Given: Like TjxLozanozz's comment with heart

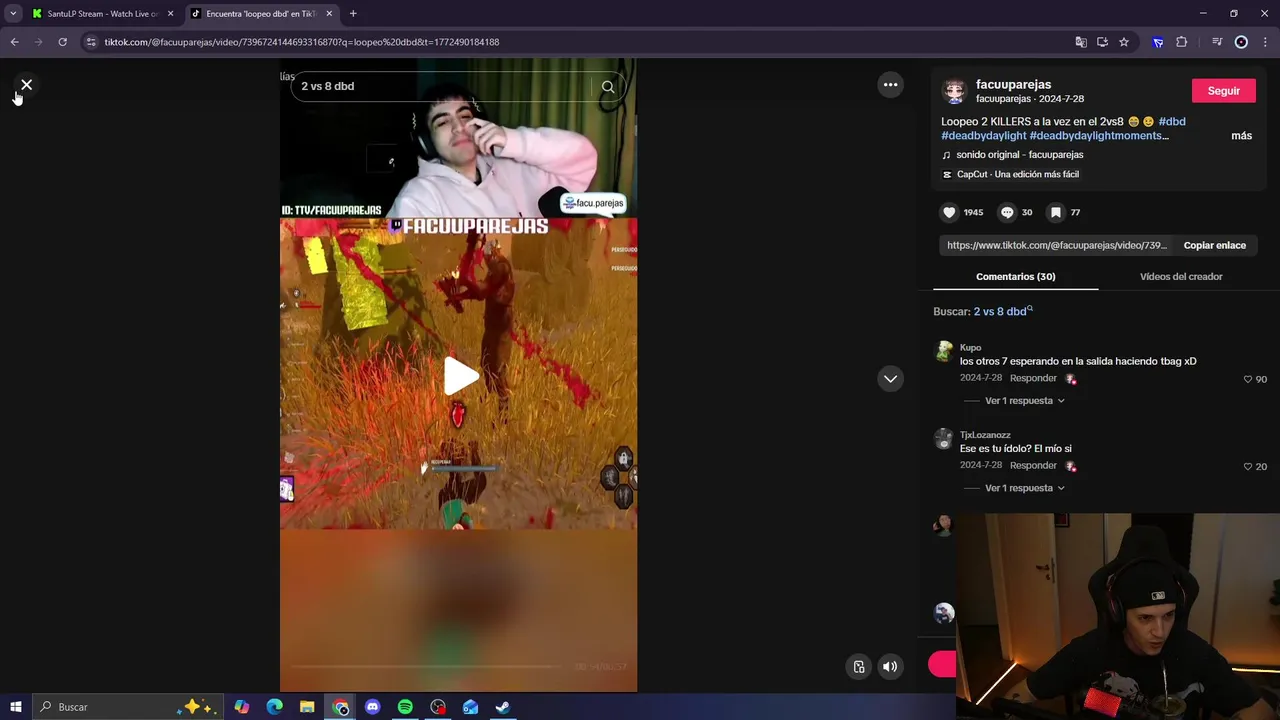Looking at the screenshot, I should 1247,467.
